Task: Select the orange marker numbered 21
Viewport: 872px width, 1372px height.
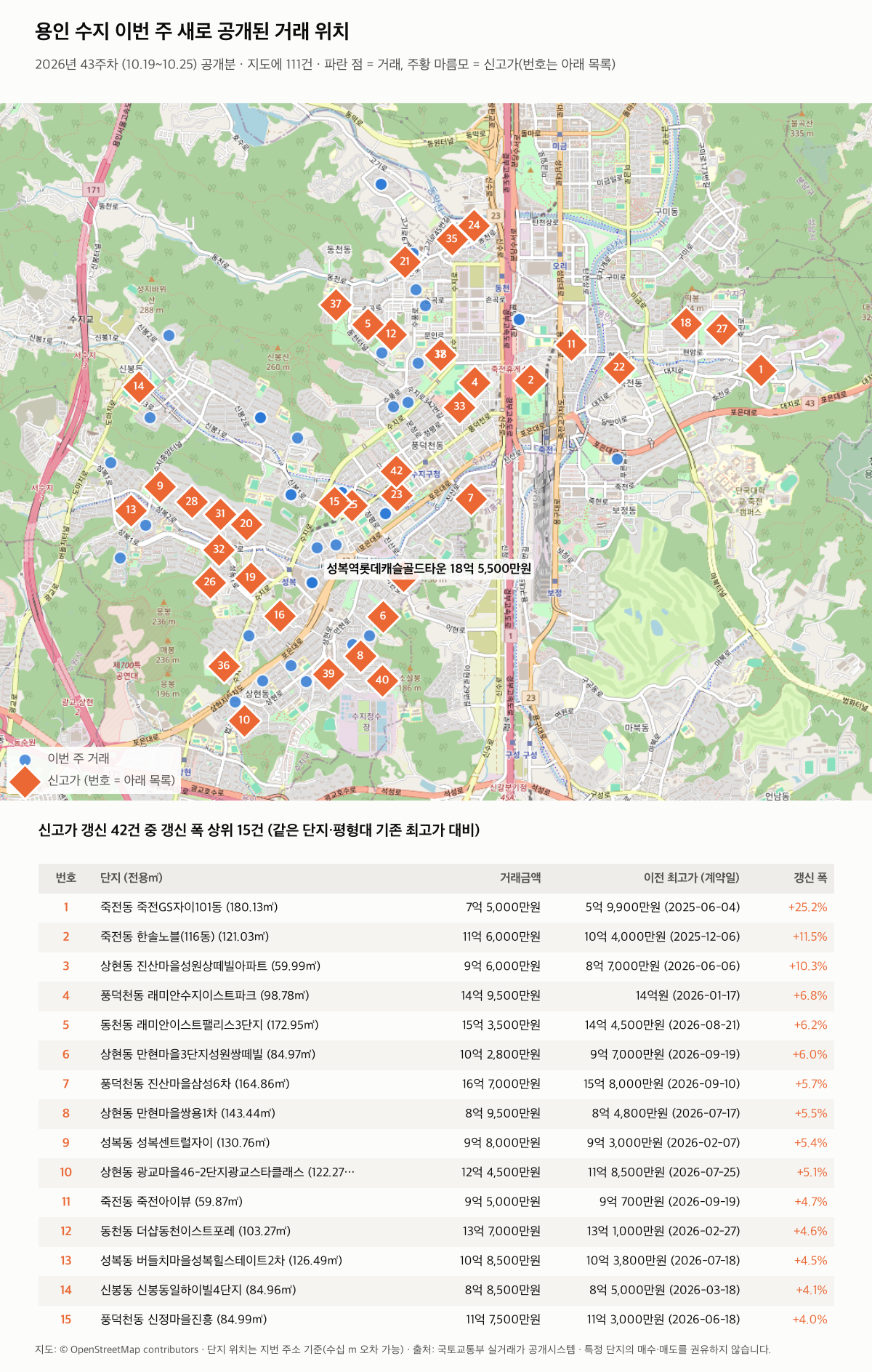Action: (x=405, y=261)
